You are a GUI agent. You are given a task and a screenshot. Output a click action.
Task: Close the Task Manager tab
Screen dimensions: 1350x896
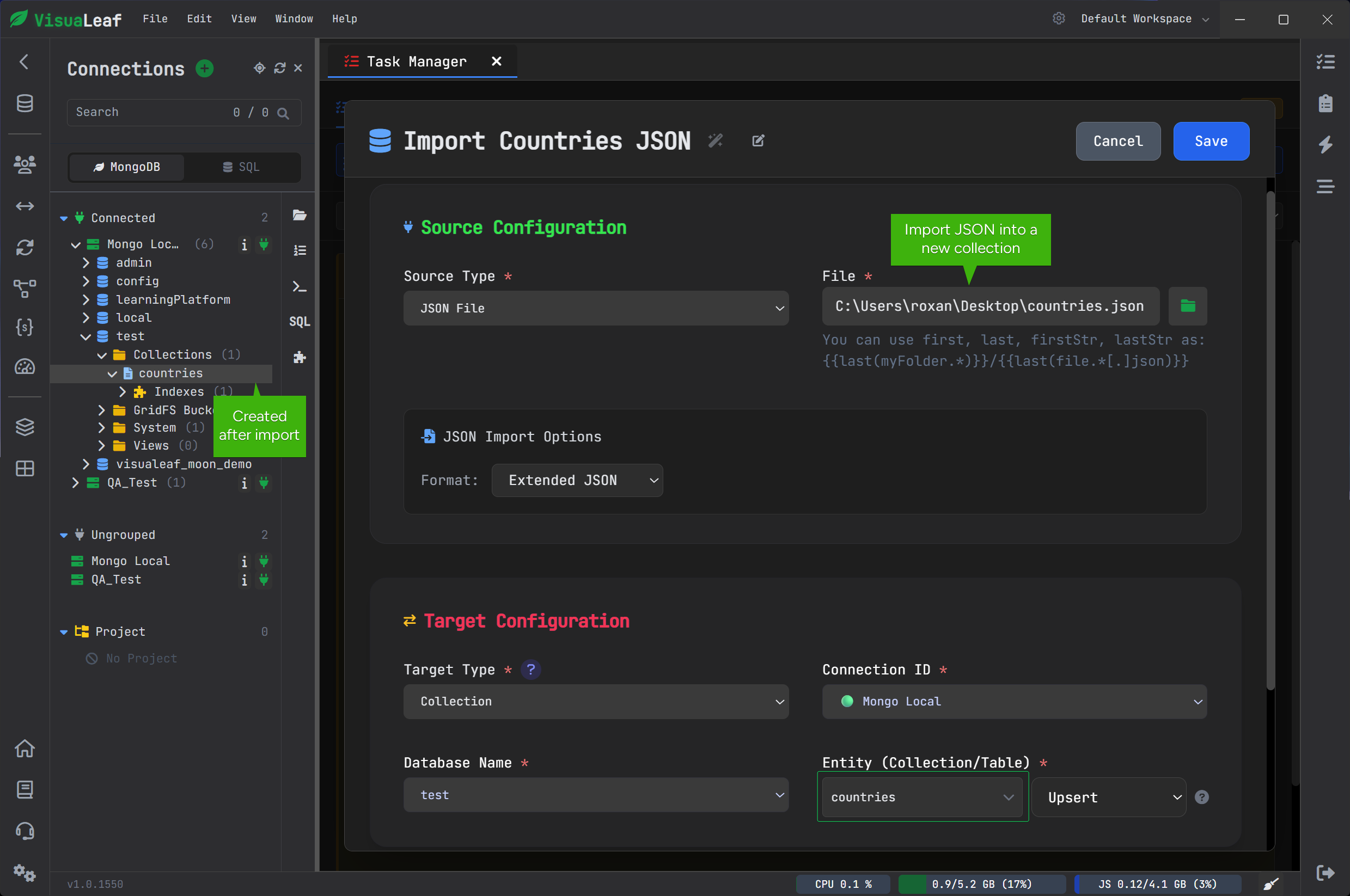496,61
